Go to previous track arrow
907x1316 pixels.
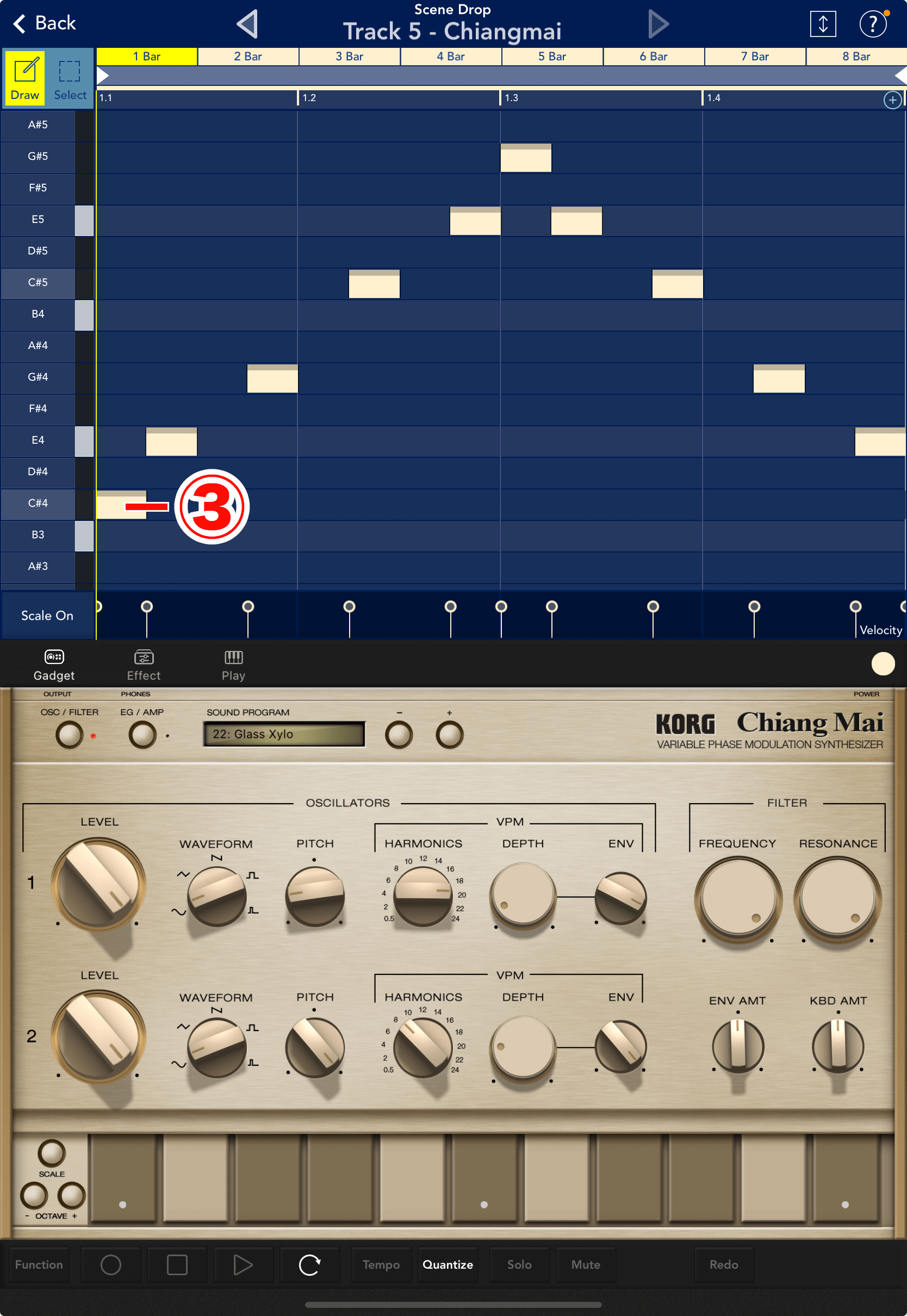click(x=249, y=24)
